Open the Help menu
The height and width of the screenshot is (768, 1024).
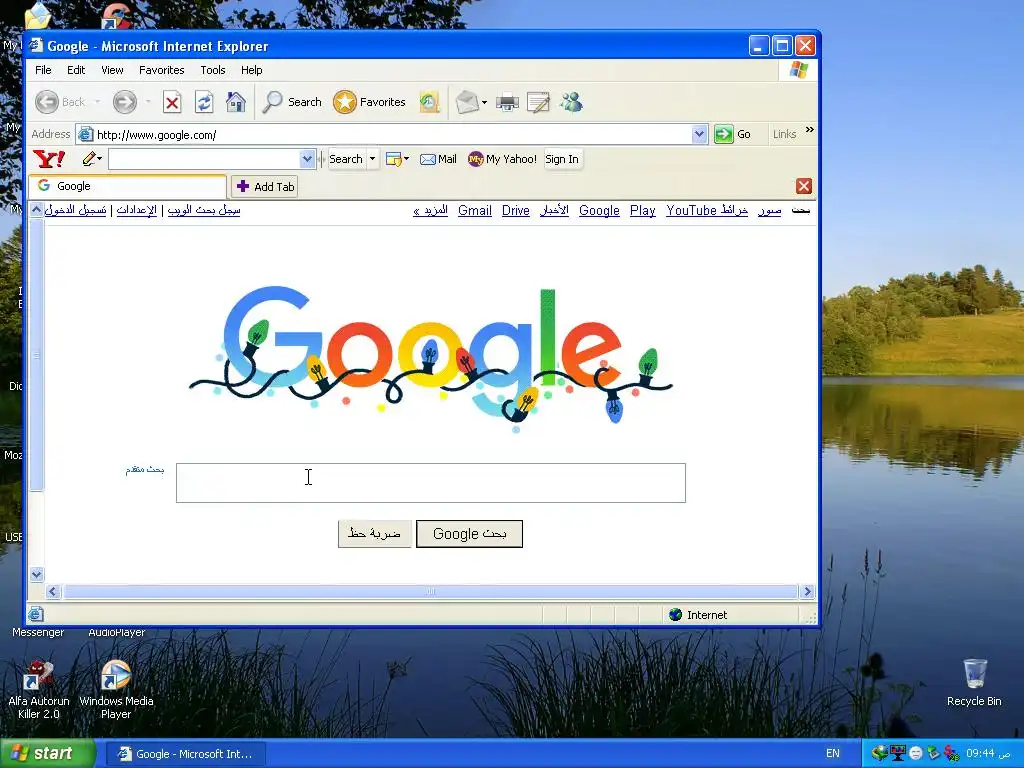click(251, 70)
